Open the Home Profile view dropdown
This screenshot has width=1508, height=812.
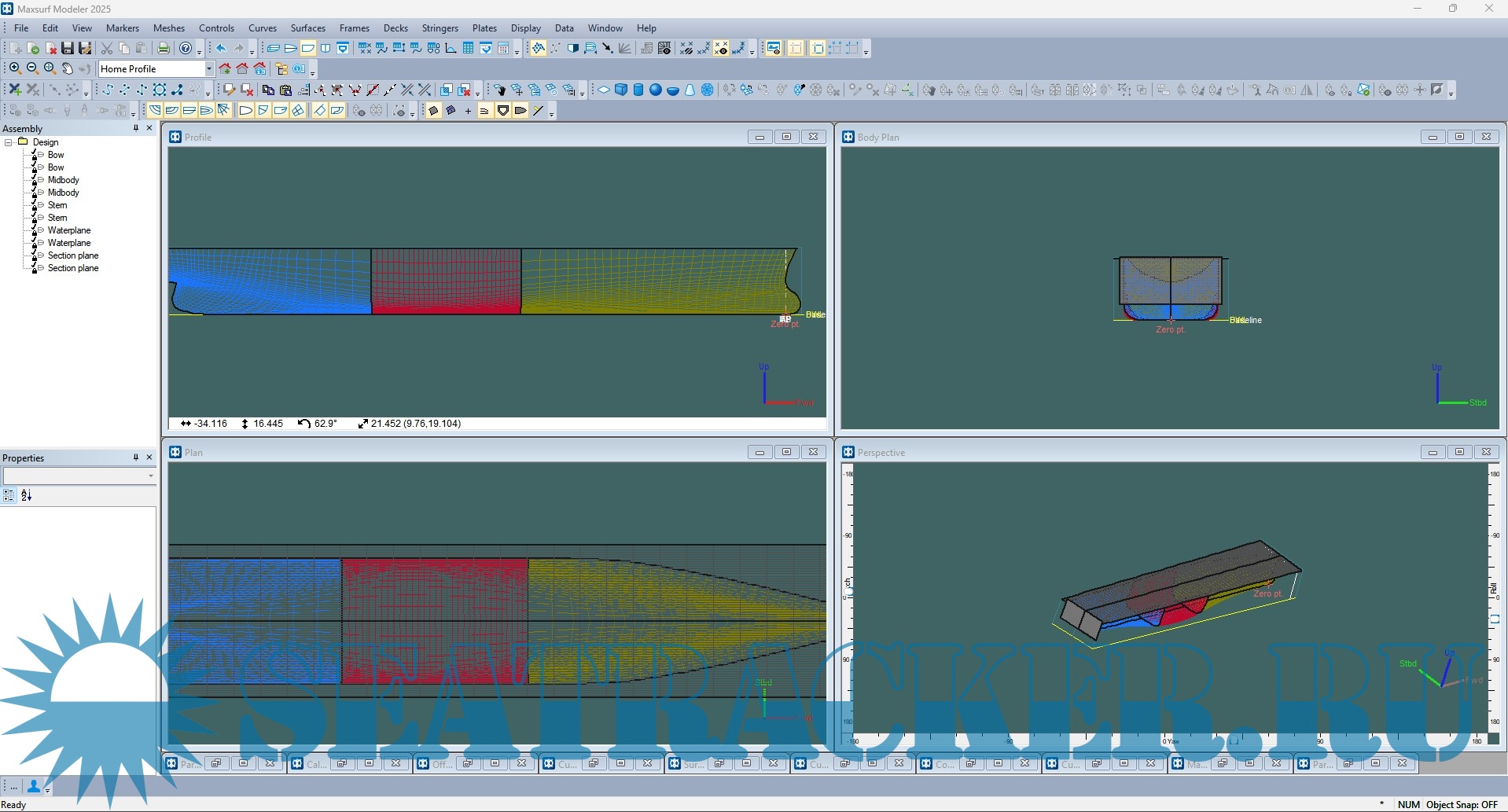[x=208, y=69]
